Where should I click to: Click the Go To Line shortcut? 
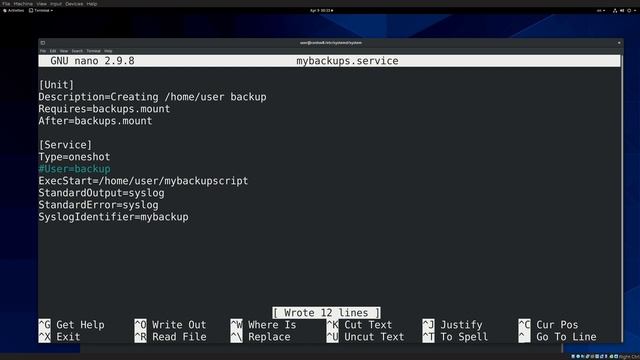[557, 337]
